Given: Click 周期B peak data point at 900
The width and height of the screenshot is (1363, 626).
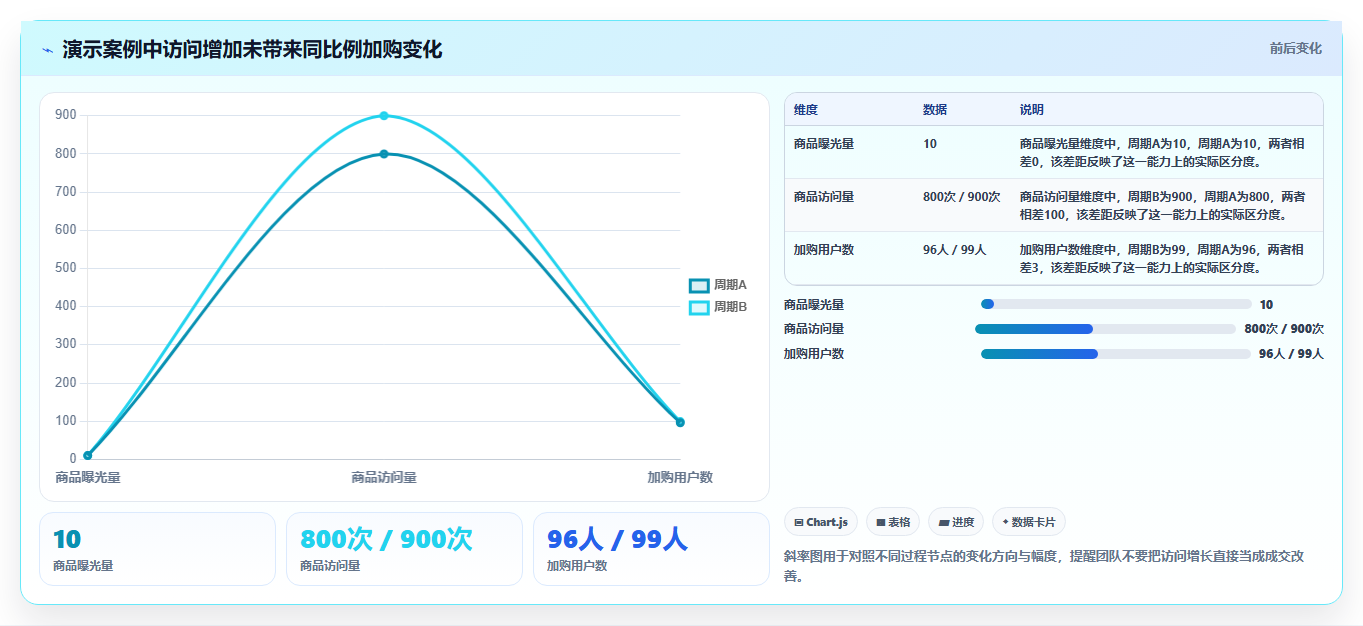Looking at the screenshot, I should point(384,116).
